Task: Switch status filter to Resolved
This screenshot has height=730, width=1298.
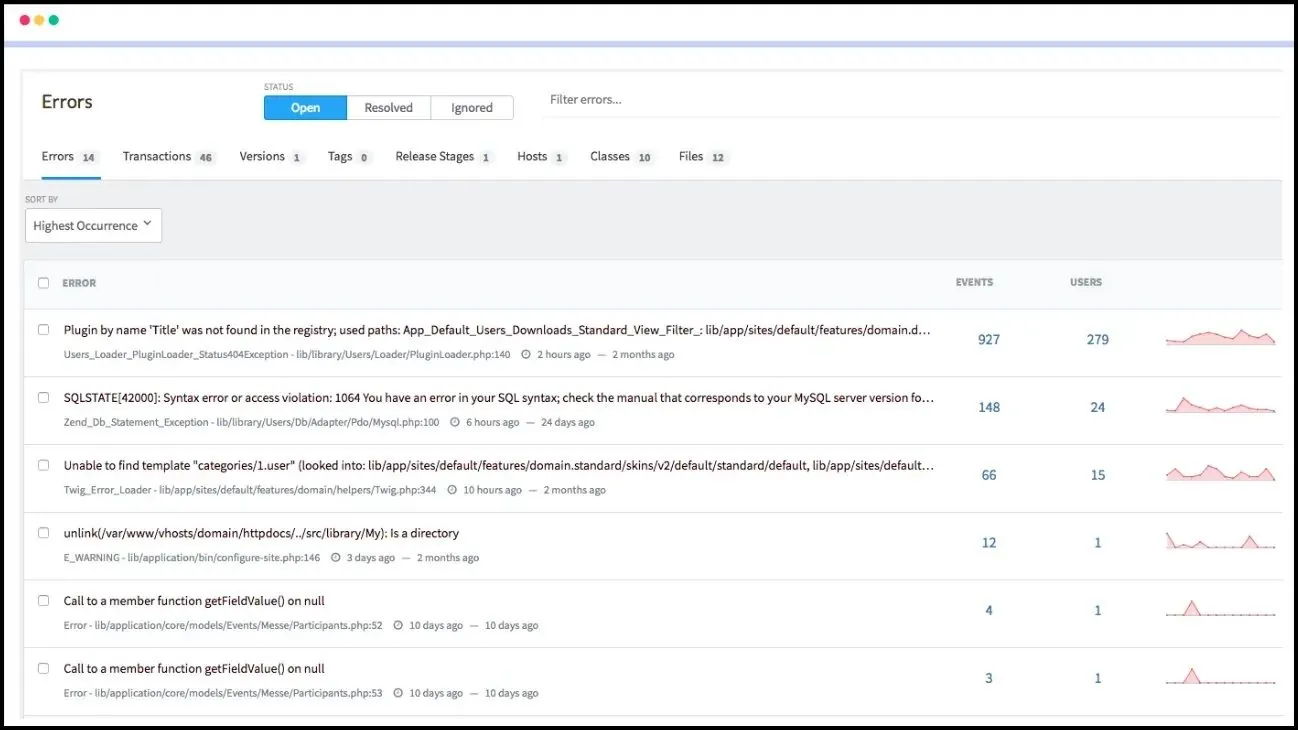Action: point(388,108)
